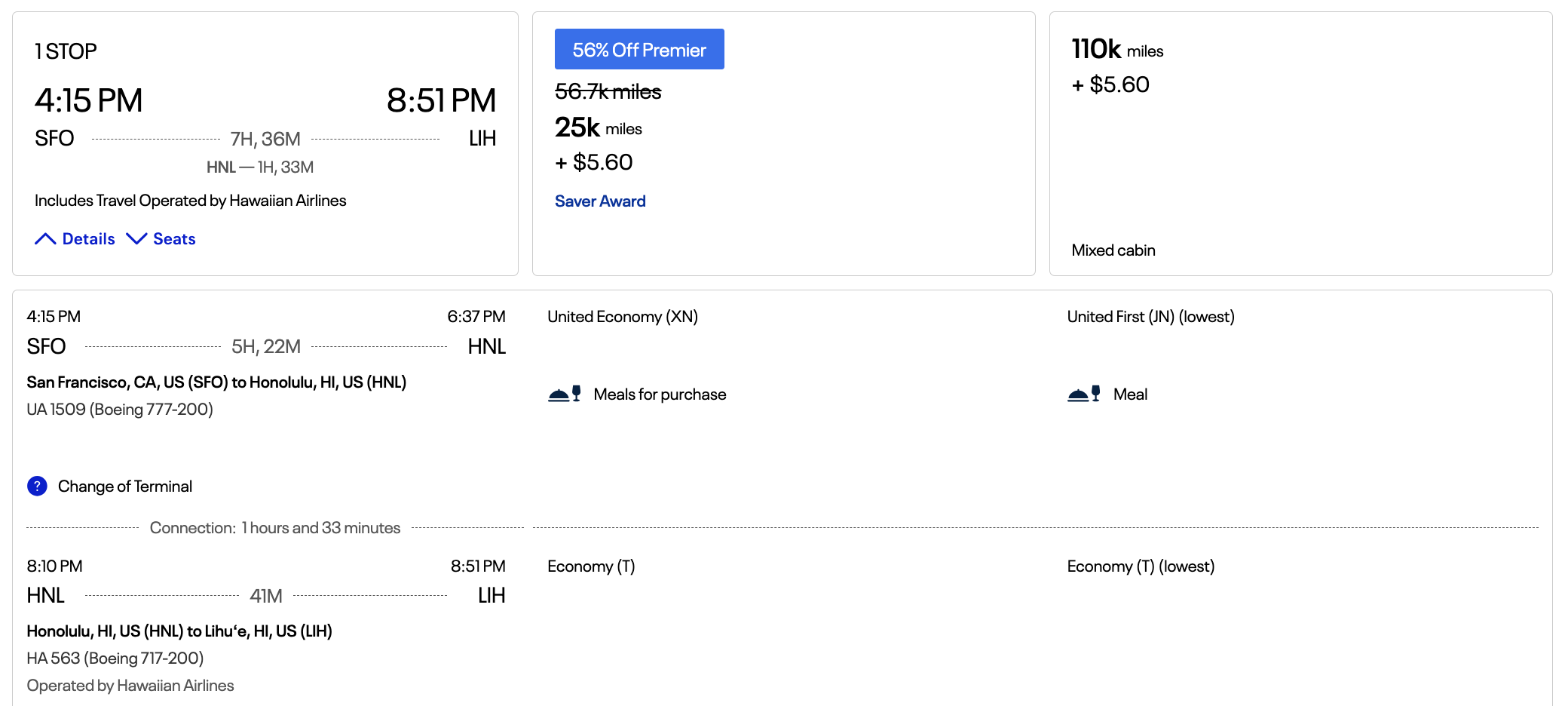Viewport: 1568px width, 706px height.
Task: Select the 110k miles mixed cabin fare
Action: click(1301, 143)
